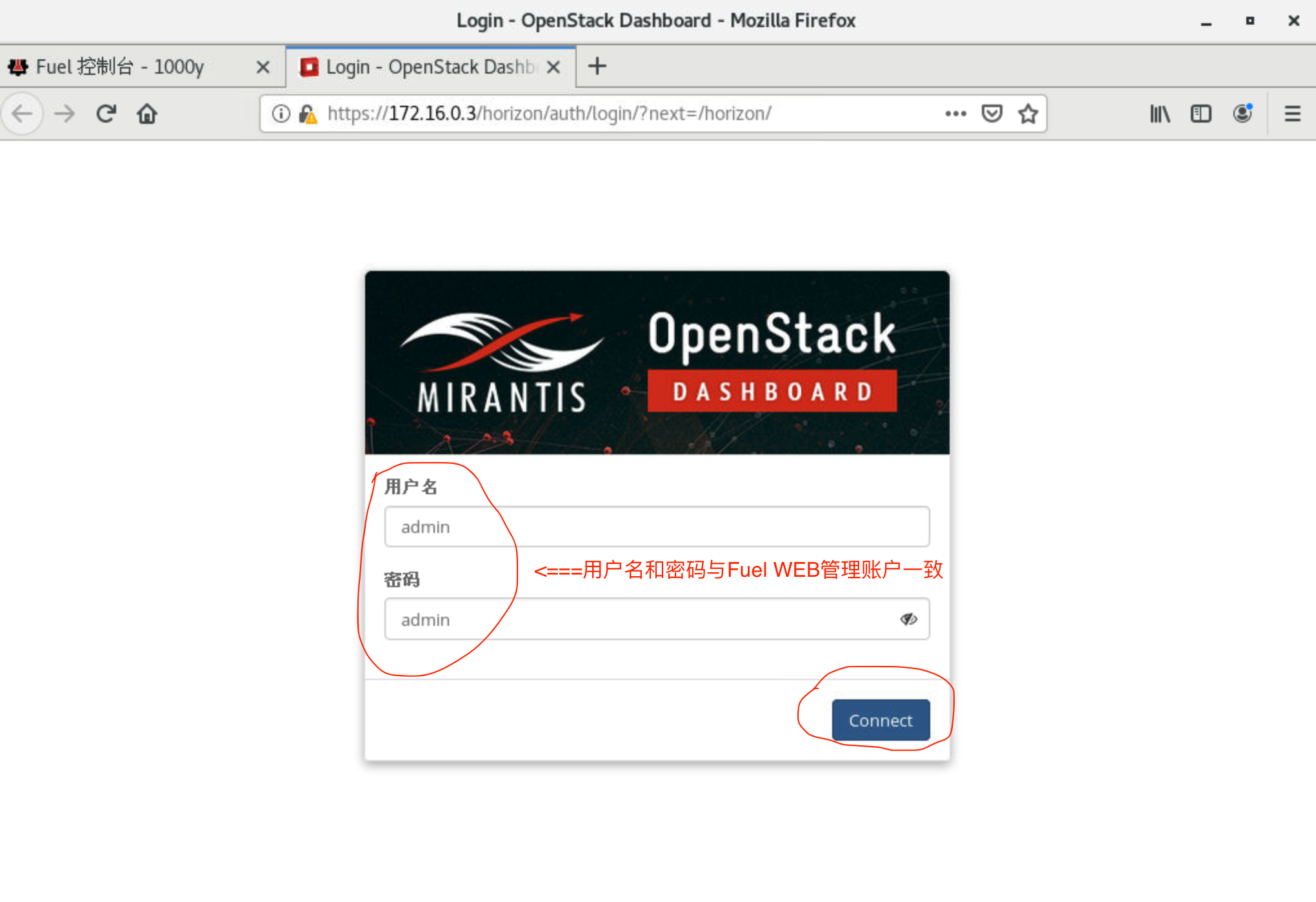The width and height of the screenshot is (1316, 902).
Task: Show site information icon in URL bar
Action: coord(281,114)
